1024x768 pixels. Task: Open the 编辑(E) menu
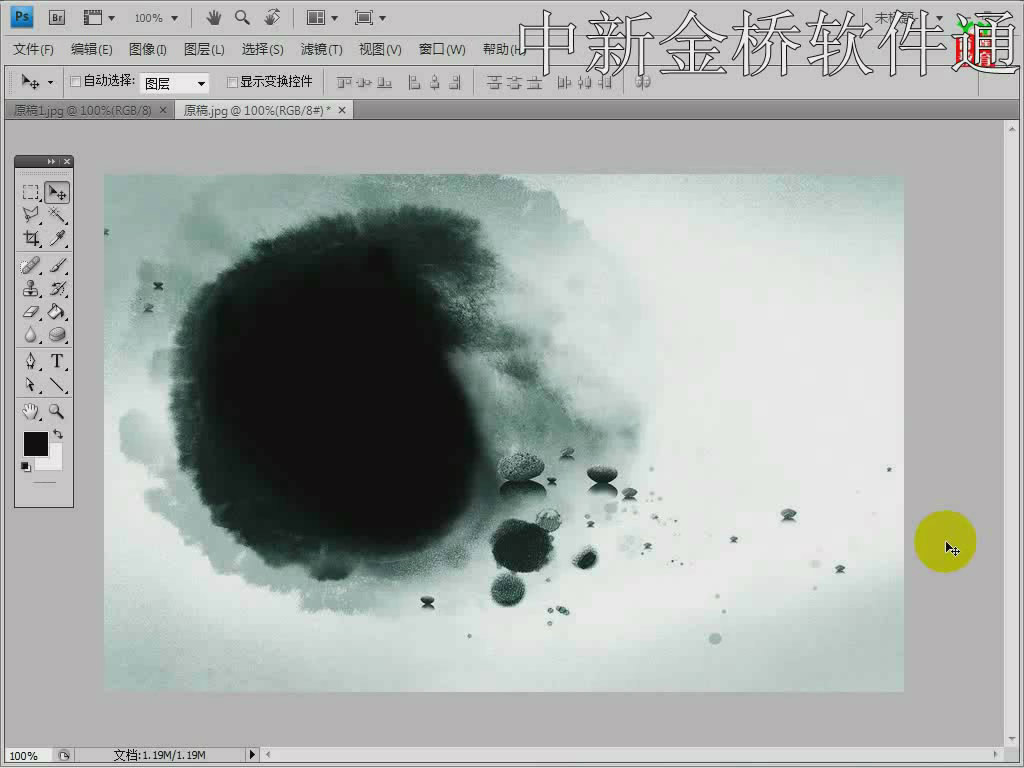[x=91, y=50]
